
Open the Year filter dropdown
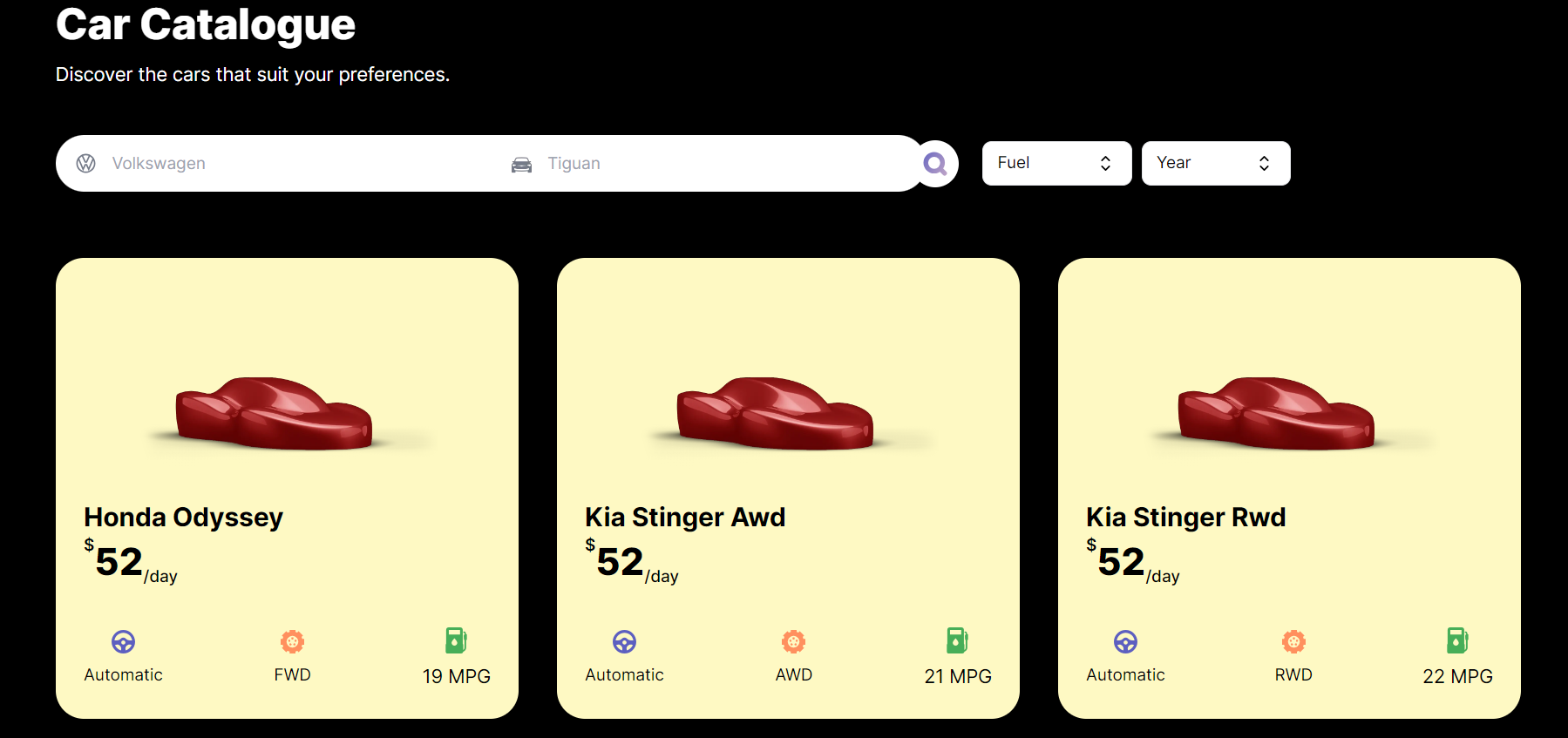point(1216,163)
